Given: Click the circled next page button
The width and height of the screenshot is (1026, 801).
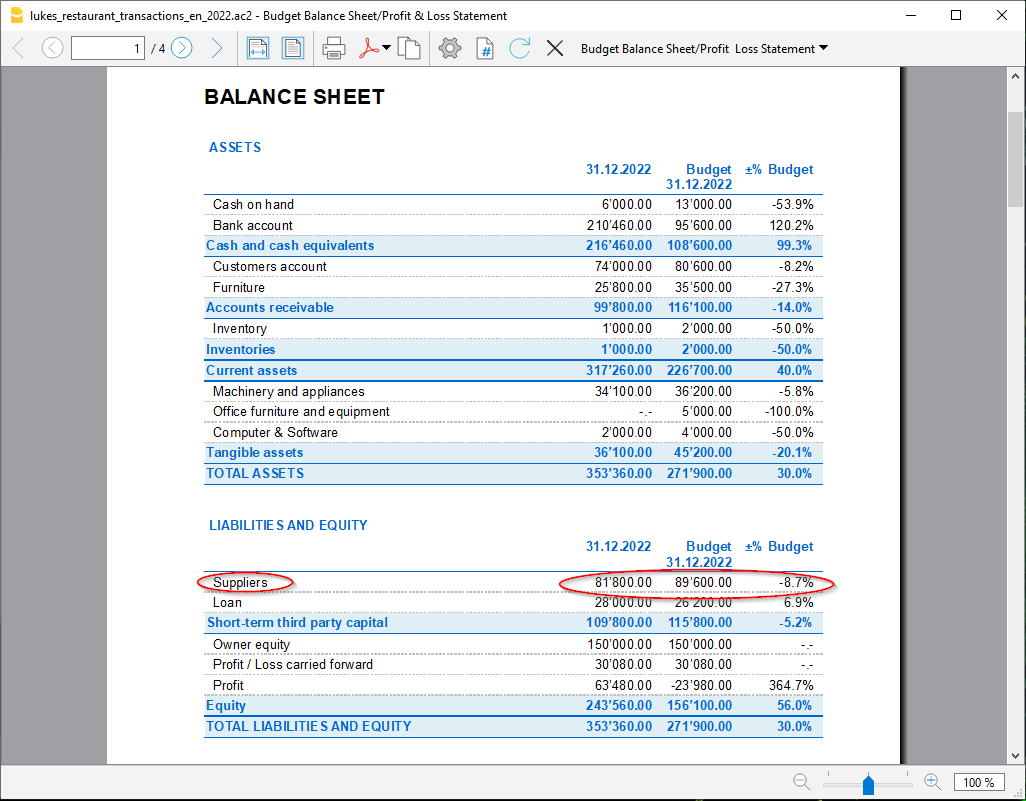Looking at the screenshot, I should [181, 48].
